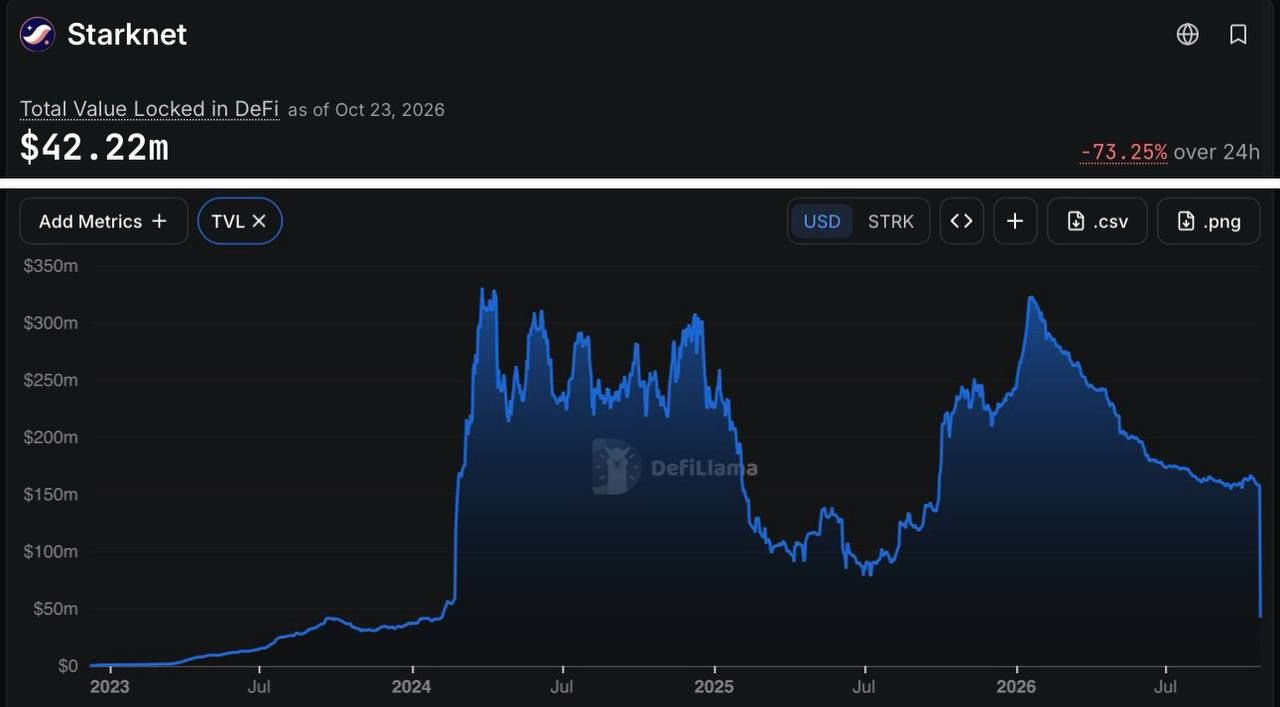The image size is (1280, 707).
Task: Click the $100m y-axis label
Action: tap(50, 551)
